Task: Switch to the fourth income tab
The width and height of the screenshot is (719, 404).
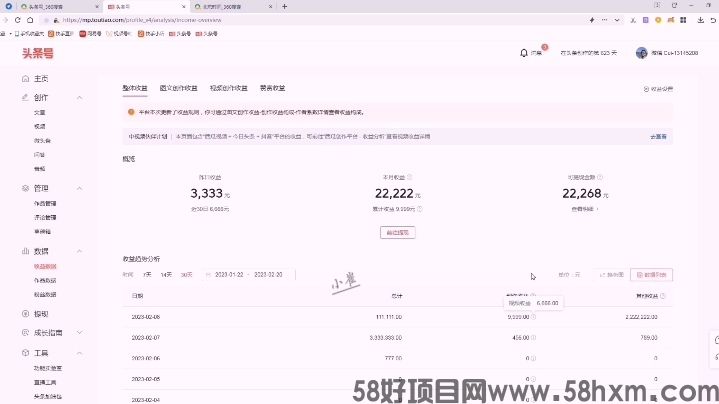Action: [x=272, y=88]
